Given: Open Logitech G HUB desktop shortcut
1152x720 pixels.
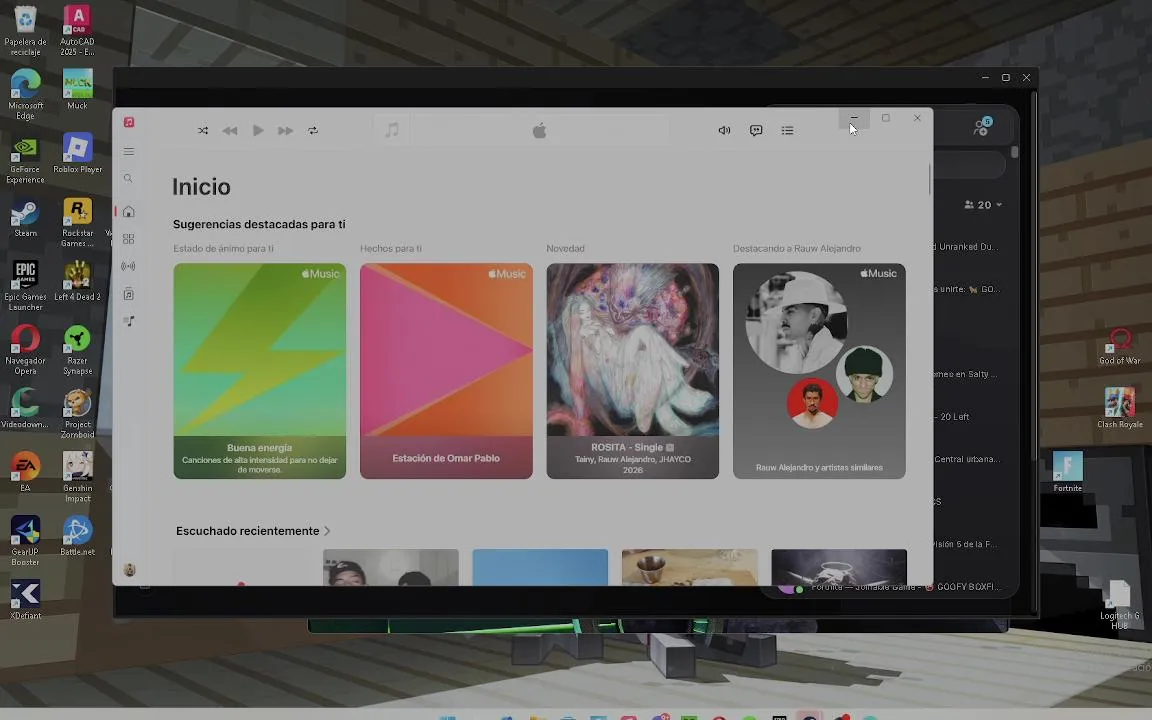Looking at the screenshot, I should [1120, 604].
